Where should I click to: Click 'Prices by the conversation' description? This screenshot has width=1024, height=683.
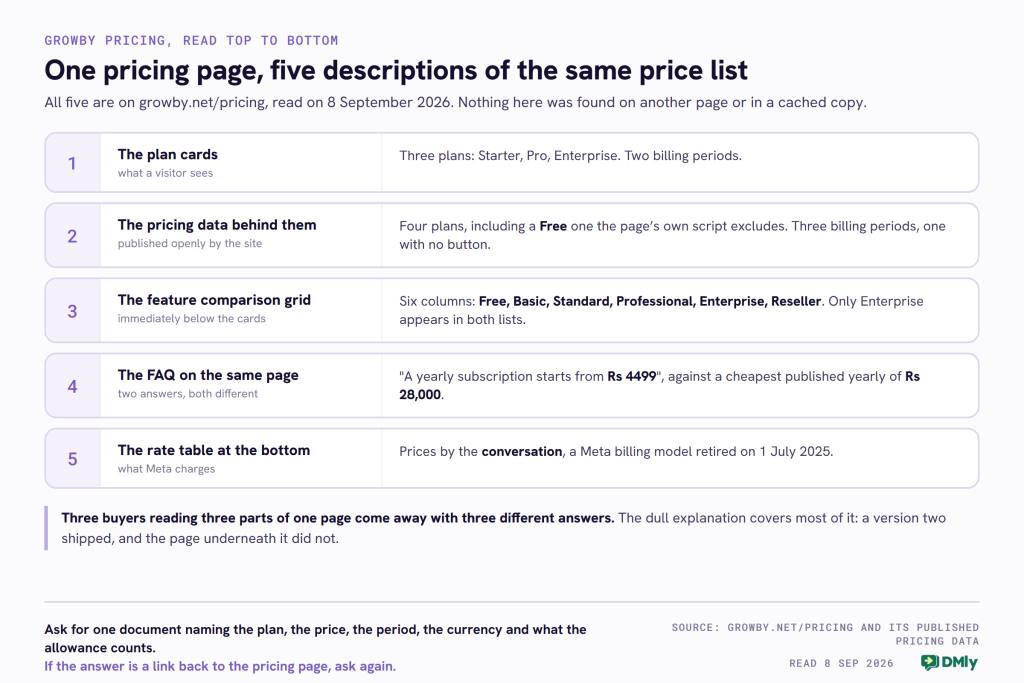point(616,452)
